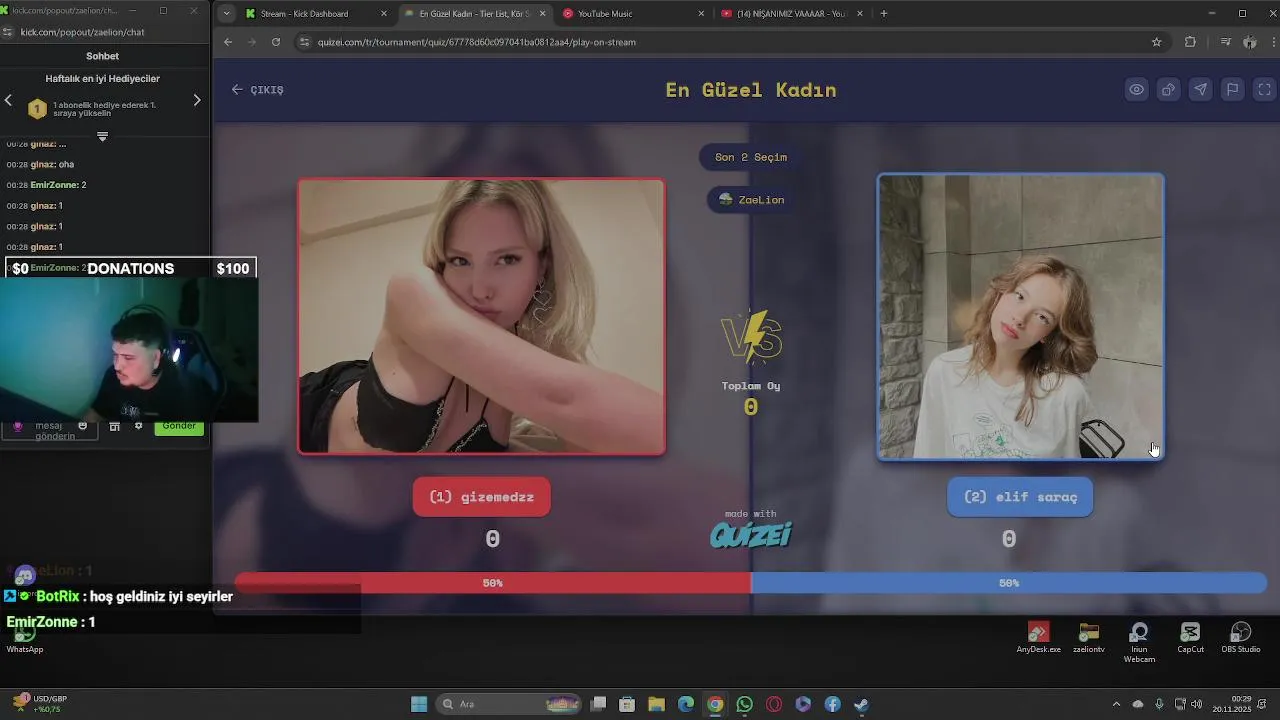Click the ZaeLion user pill

tap(751, 200)
